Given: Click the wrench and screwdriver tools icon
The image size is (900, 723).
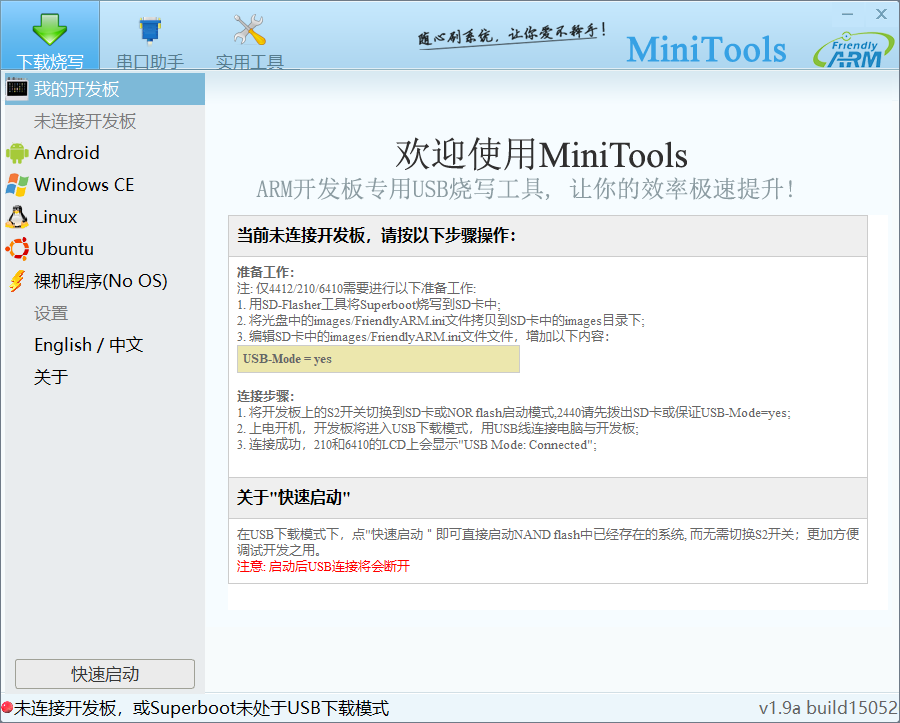Looking at the screenshot, I should click(249, 29).
